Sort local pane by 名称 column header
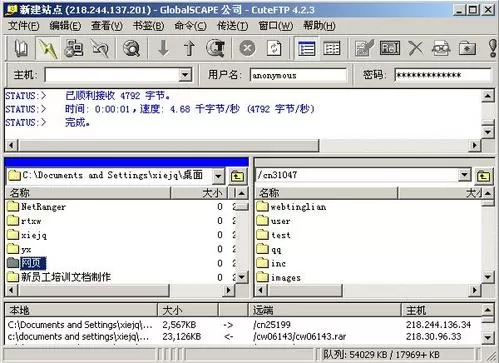 [88, 193]
